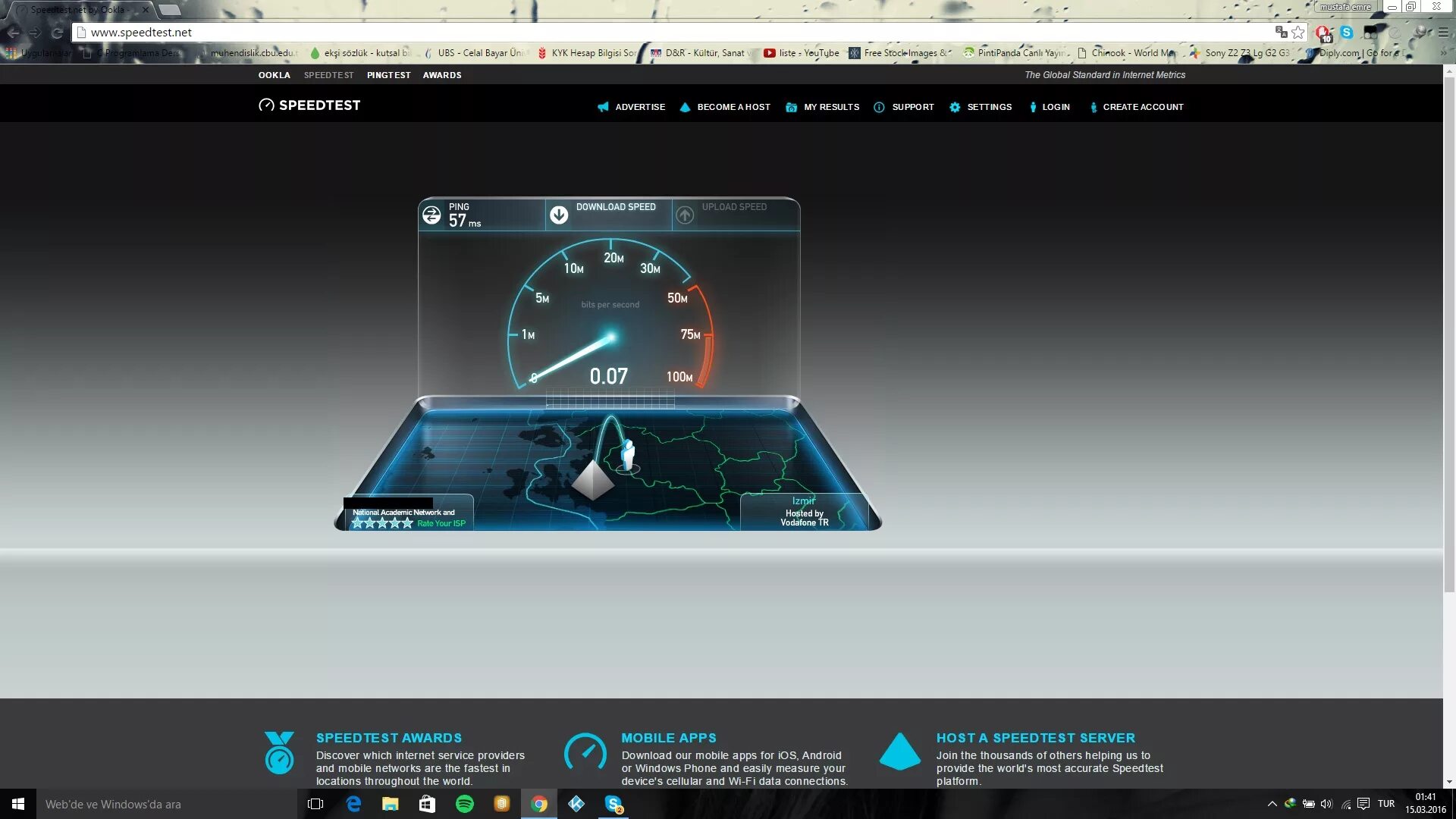The image size is (1456, 819).
Task: Click the Izmir Vodafone TR server label
Action: (805, 512)
